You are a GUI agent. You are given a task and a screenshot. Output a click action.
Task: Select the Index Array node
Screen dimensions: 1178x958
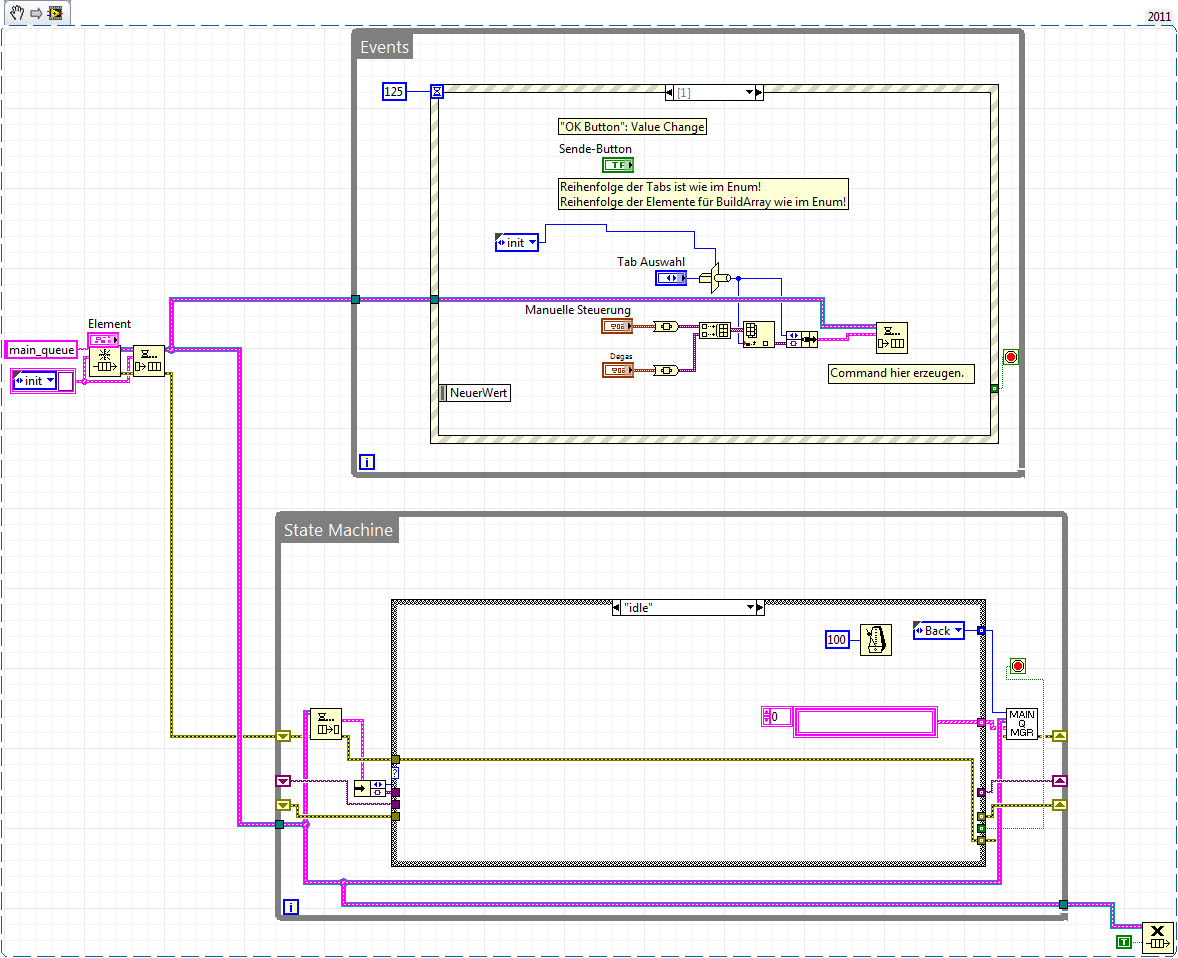tap(758, 334)
